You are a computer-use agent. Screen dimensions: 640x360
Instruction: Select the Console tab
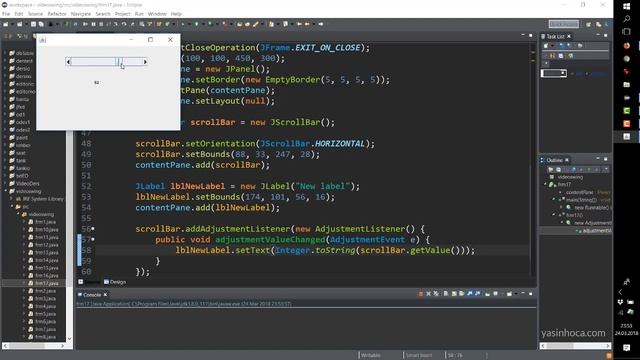pos(92,295)
